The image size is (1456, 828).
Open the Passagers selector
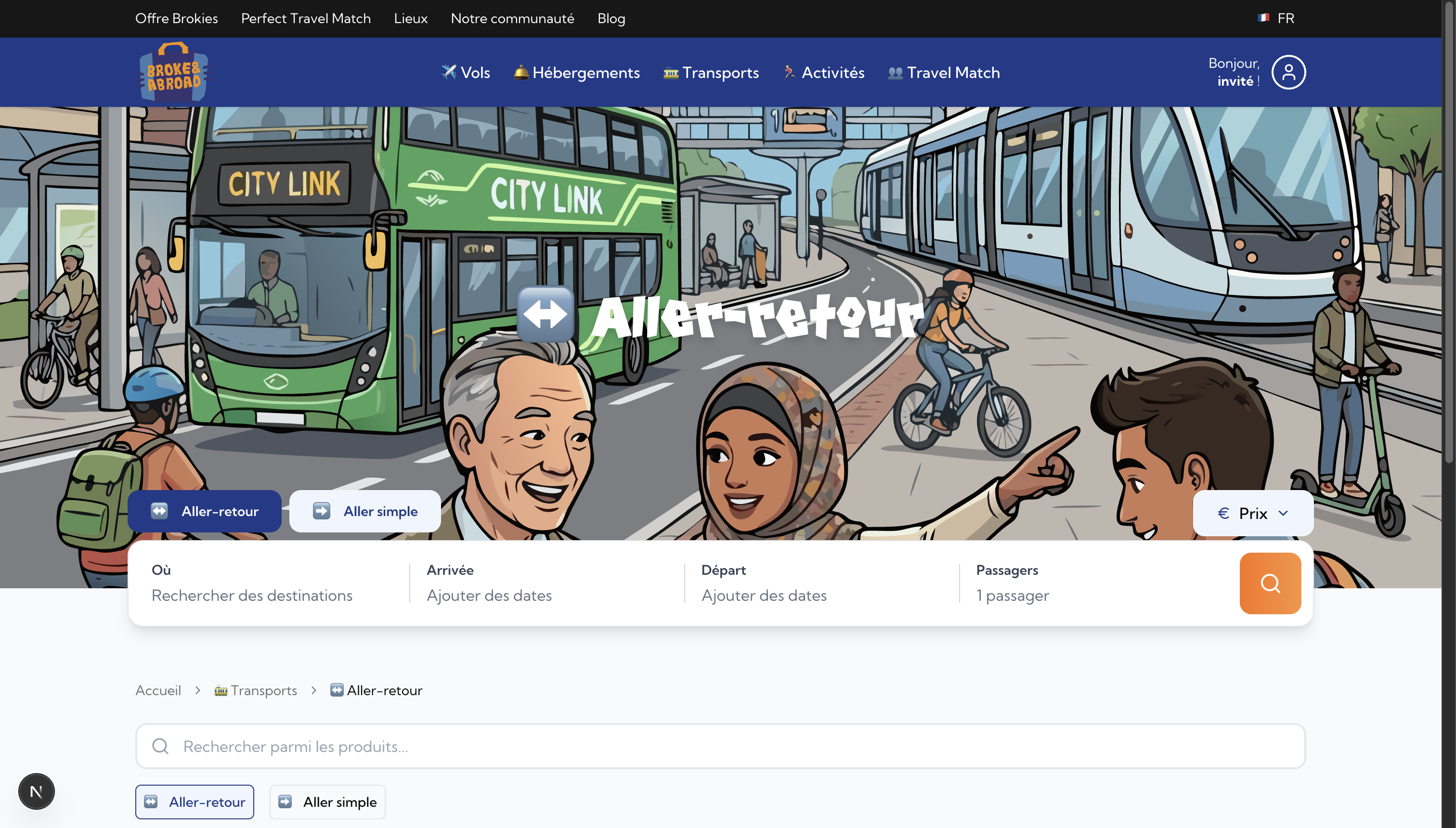(x=1099, y=583)
